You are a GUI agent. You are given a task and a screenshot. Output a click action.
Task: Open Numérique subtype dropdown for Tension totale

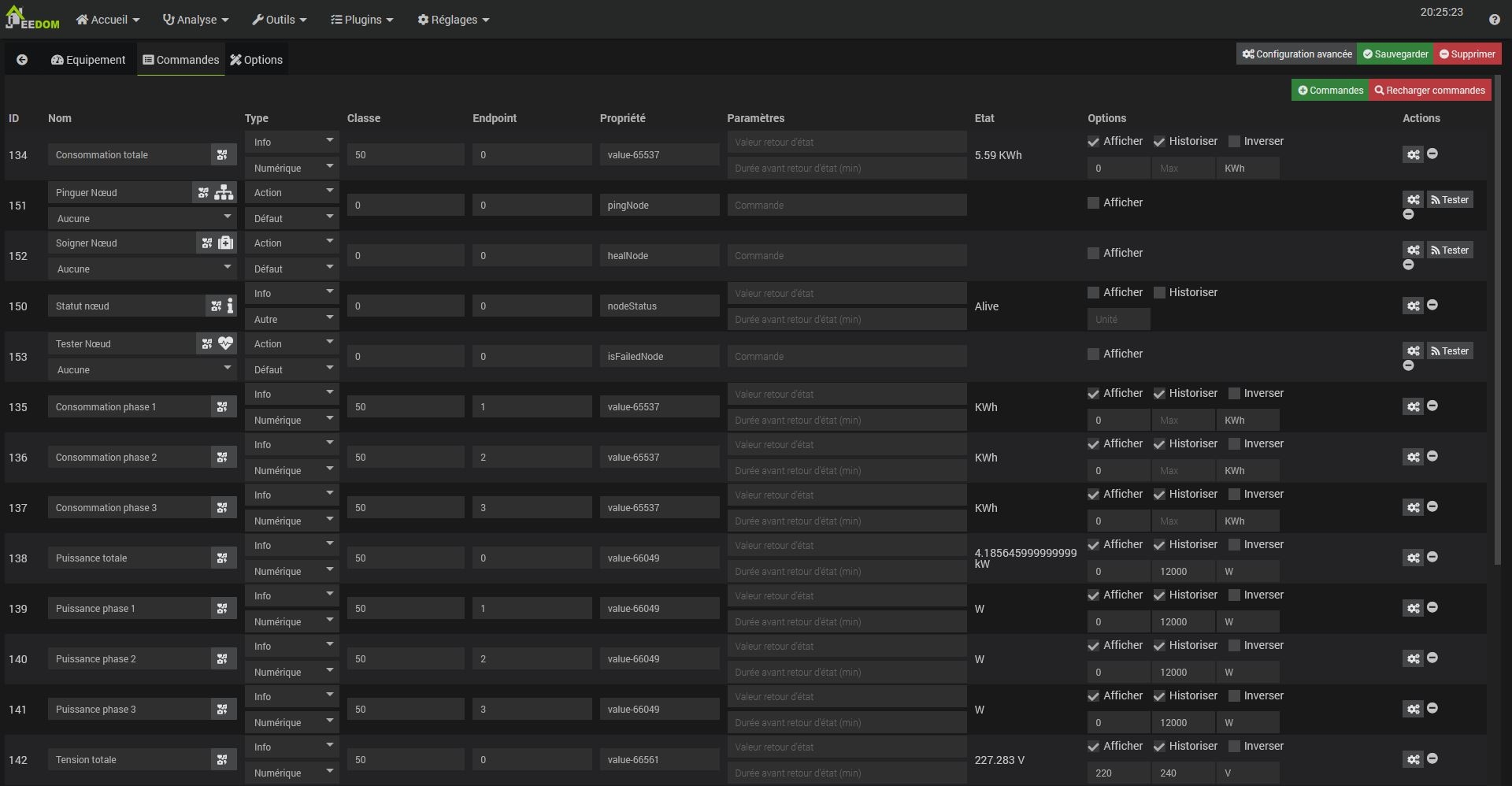pos(292,773)
